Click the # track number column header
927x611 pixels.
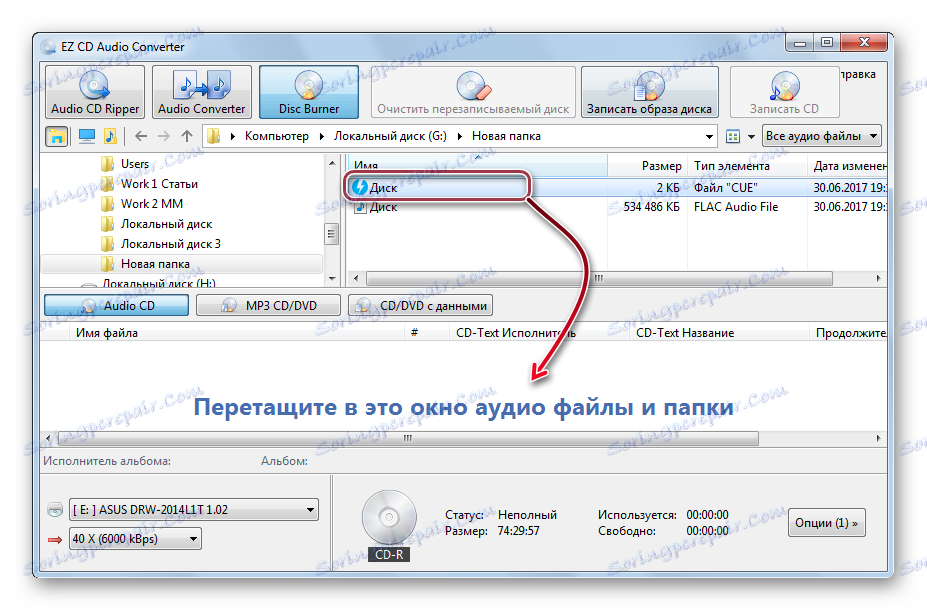point(427,333)
